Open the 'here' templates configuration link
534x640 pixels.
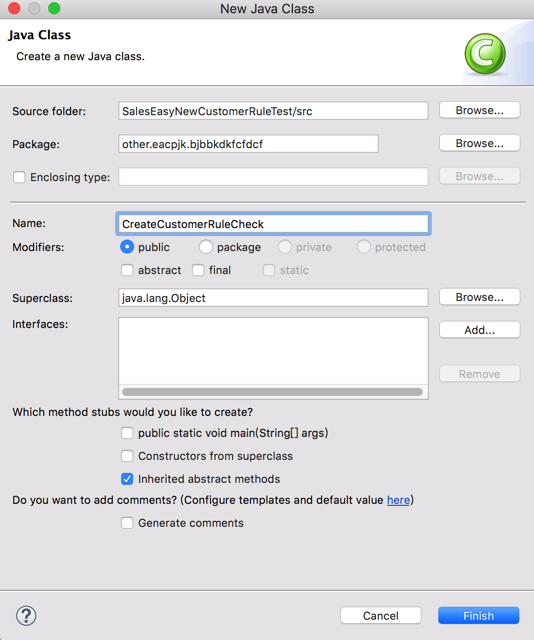[398, 500]
